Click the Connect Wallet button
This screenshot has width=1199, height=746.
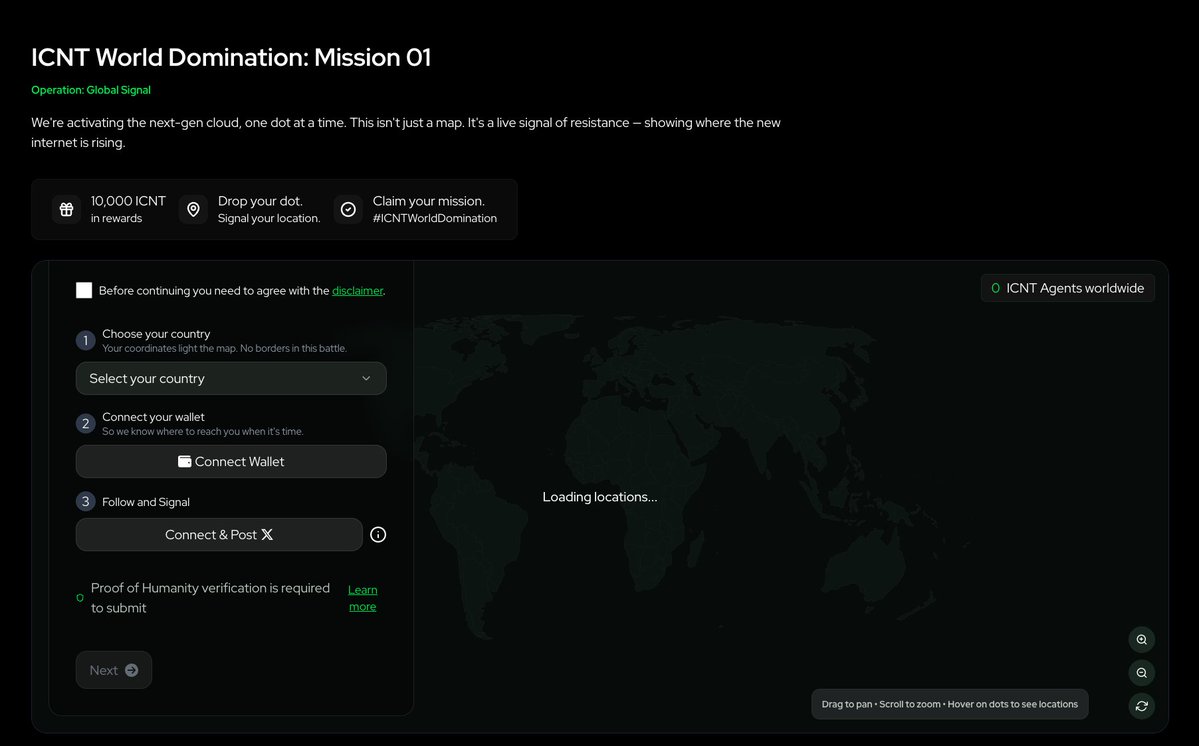pos(231,462)
